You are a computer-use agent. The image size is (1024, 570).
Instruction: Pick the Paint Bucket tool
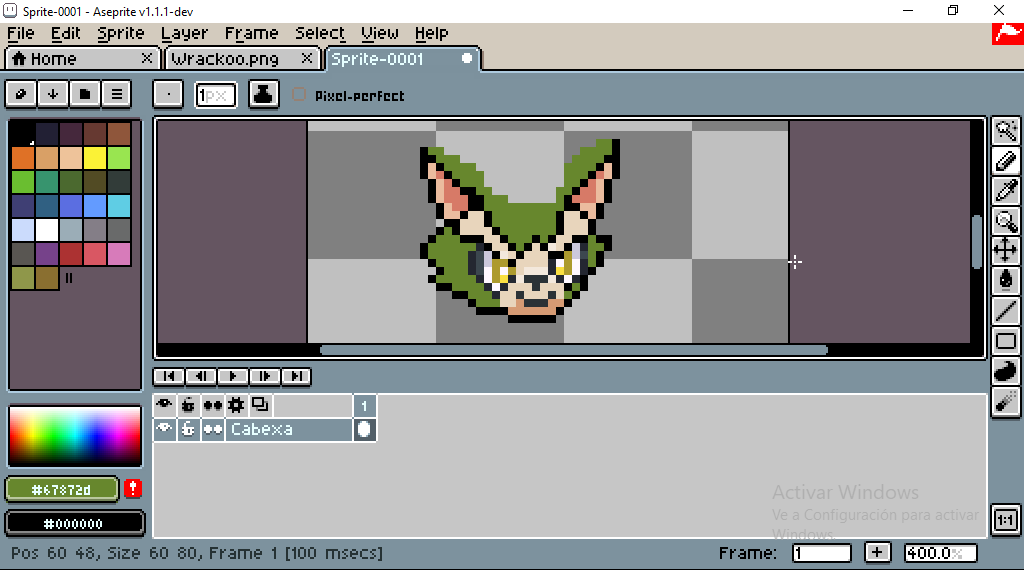click(x=1006, y=280)
